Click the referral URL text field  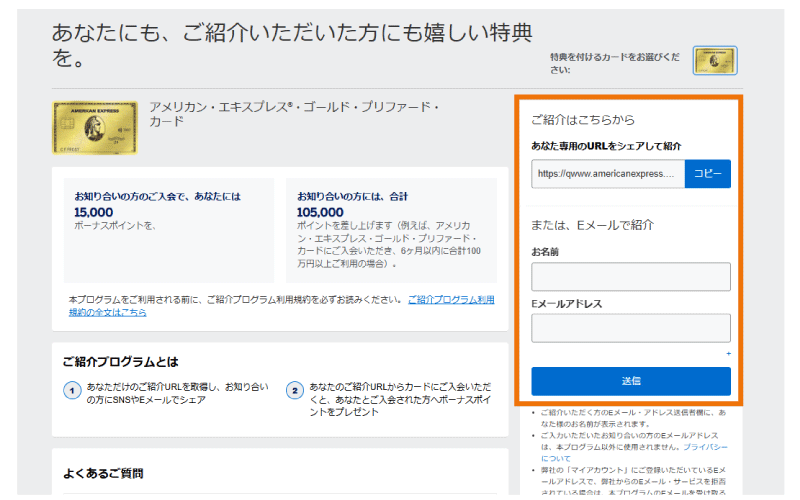tap(608, 173)
